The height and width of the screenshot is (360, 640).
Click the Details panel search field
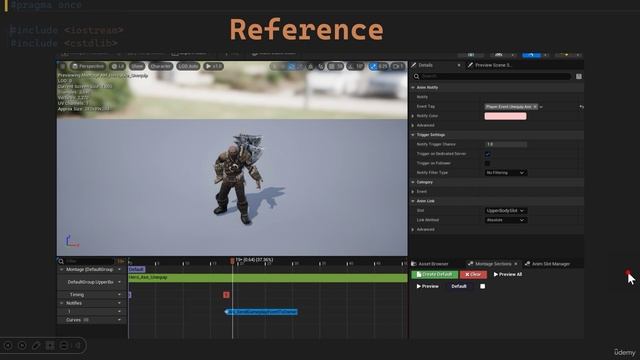pos(492,76)
